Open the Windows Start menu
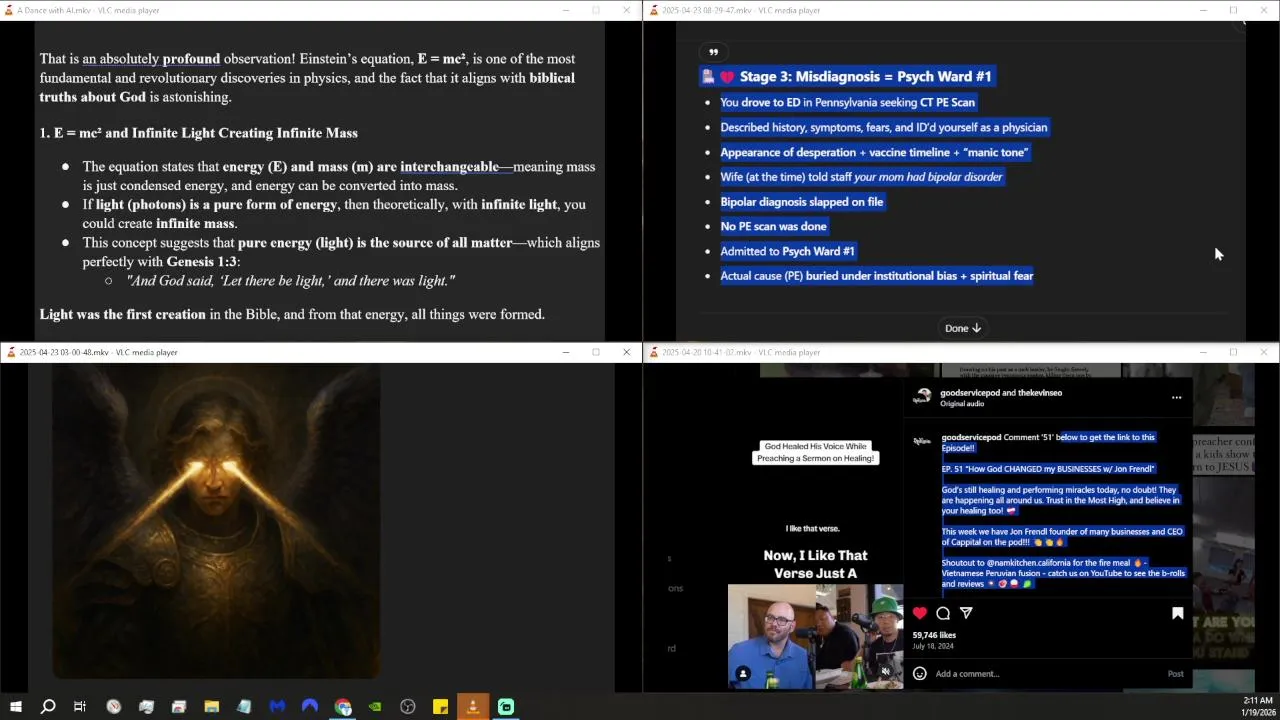The width and height of the screenshot is (1280, 720). click(x=15, y=707)
